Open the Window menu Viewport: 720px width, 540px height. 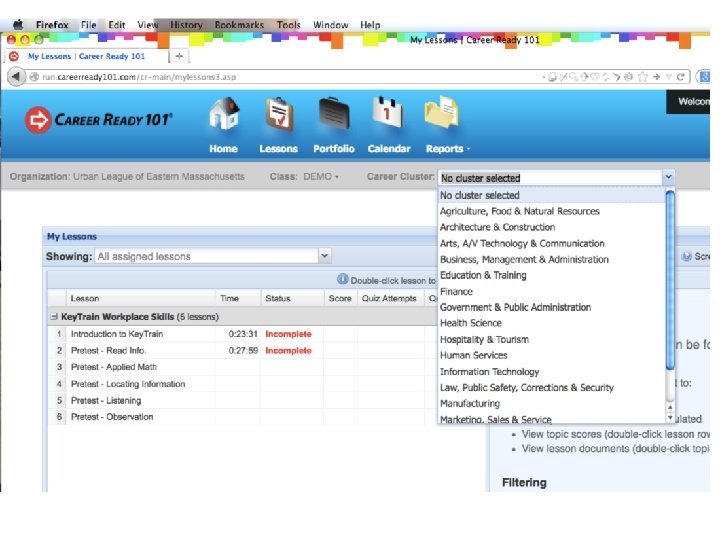click(x=331, y=25)
